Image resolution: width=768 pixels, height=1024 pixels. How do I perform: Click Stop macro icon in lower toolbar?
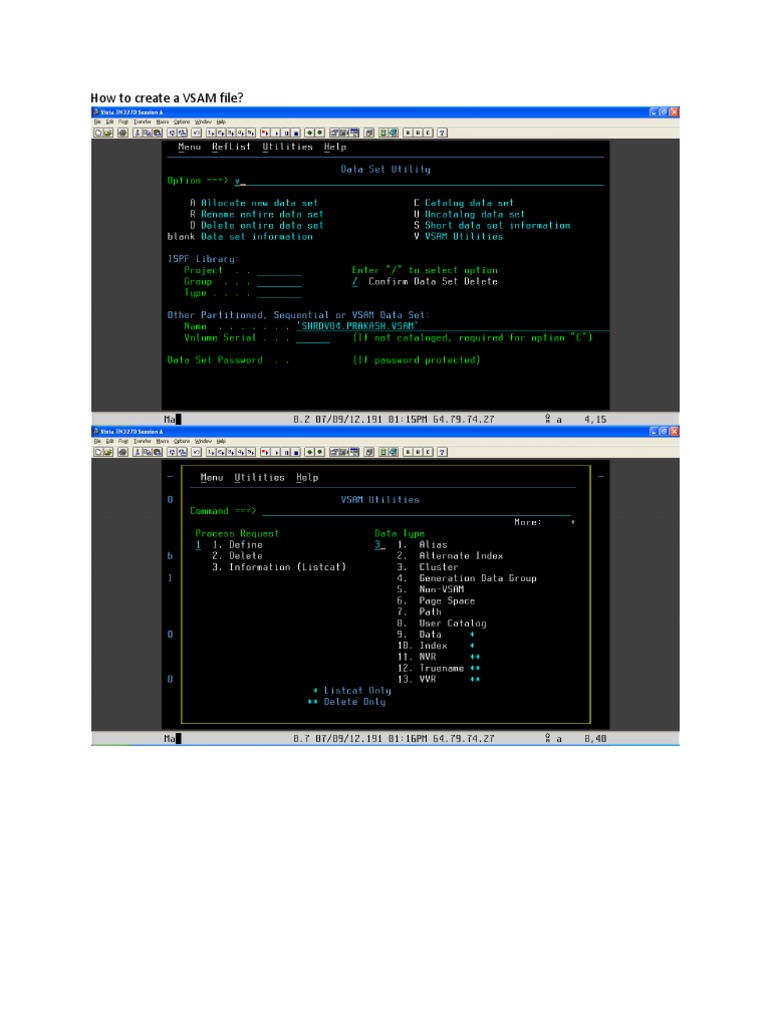[x=296, y=452]
